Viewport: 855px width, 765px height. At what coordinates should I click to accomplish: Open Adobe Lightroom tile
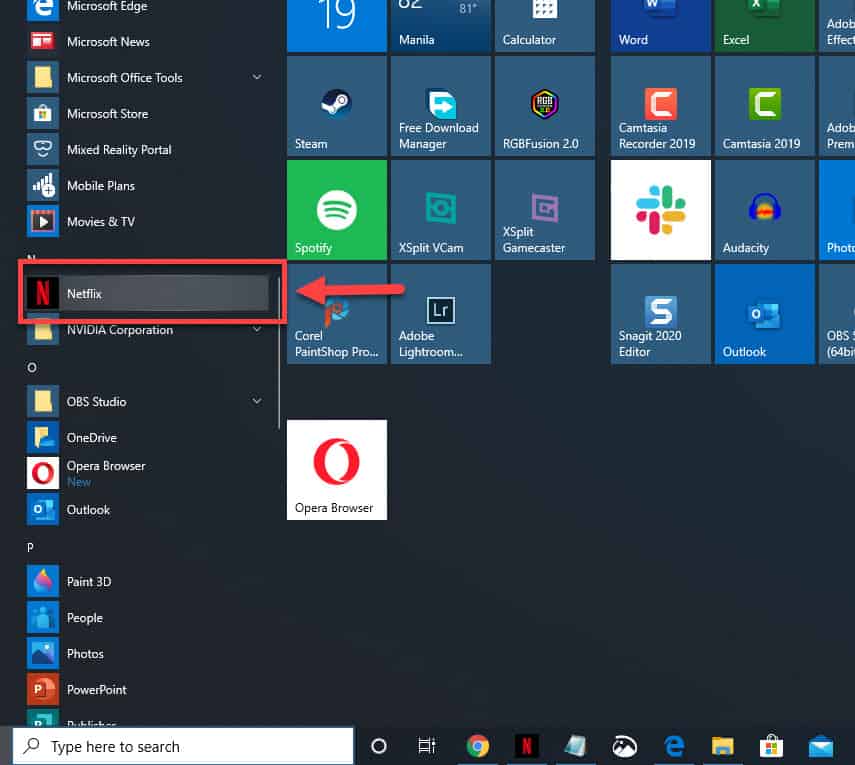click(x=440, y=314)
